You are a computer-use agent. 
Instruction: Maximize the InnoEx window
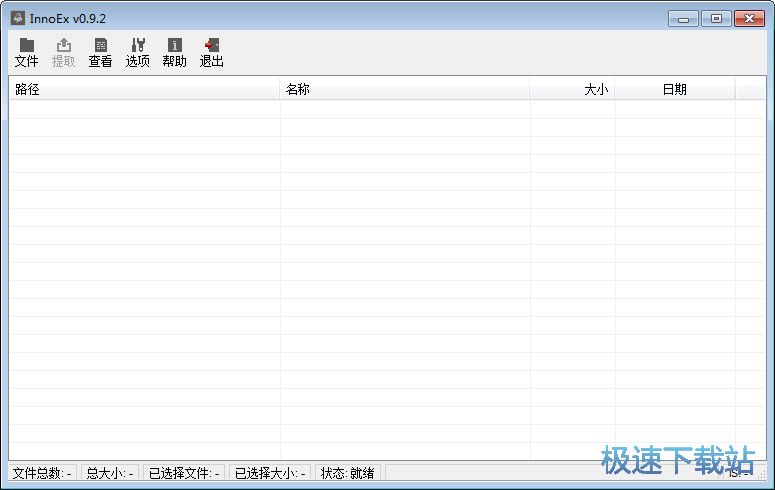point(715,18)
